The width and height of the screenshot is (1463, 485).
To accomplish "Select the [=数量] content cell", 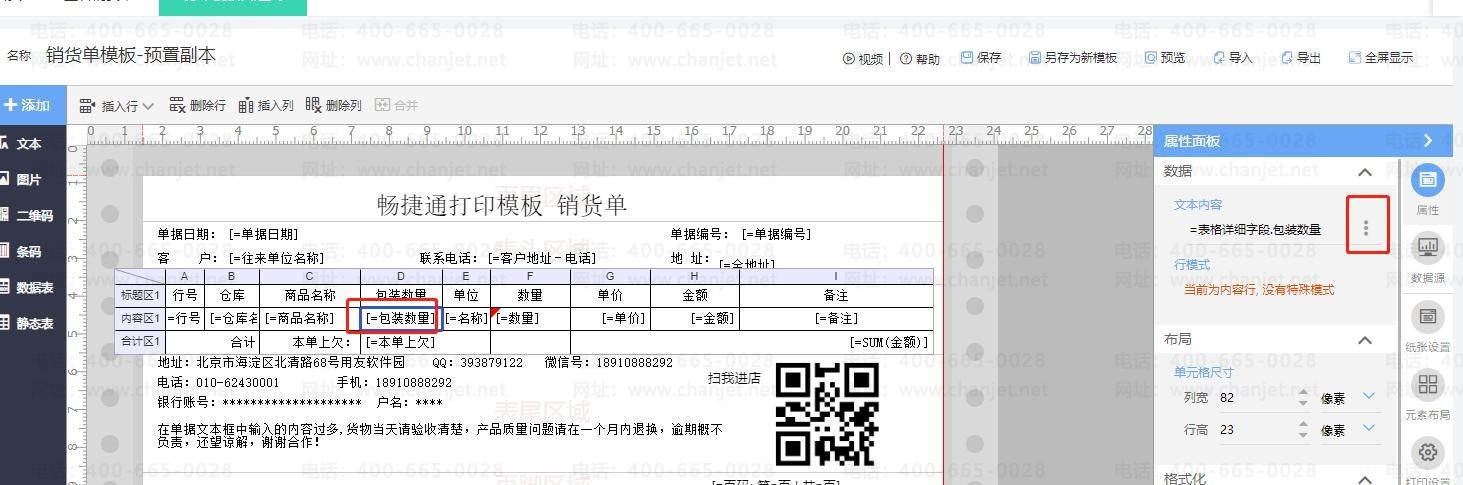I will click(530, 318).
